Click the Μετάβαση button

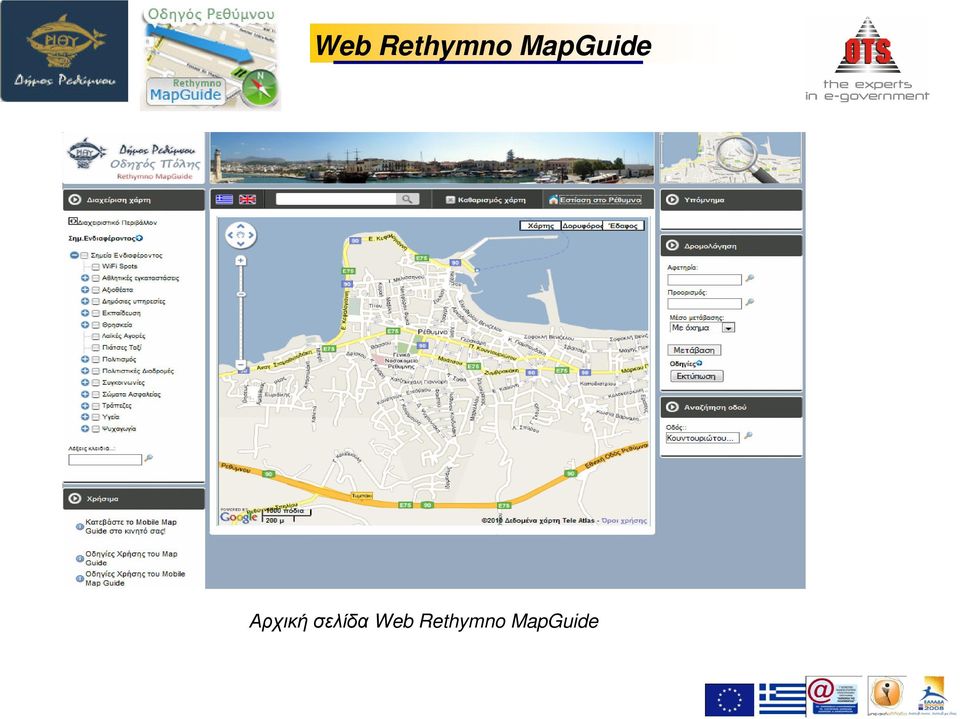point(694,350)
